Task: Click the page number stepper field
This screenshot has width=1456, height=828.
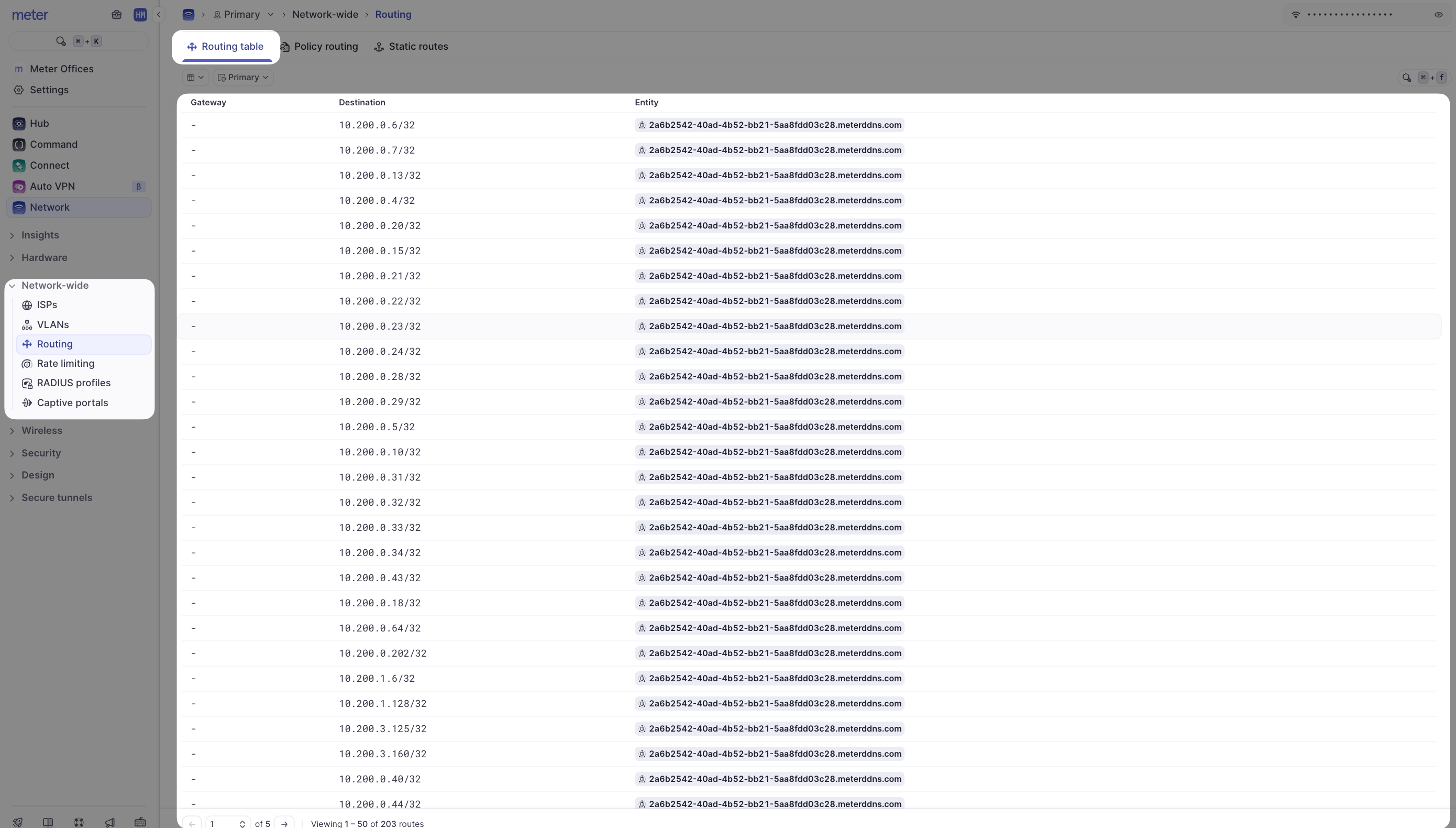Action: (227, 823)
